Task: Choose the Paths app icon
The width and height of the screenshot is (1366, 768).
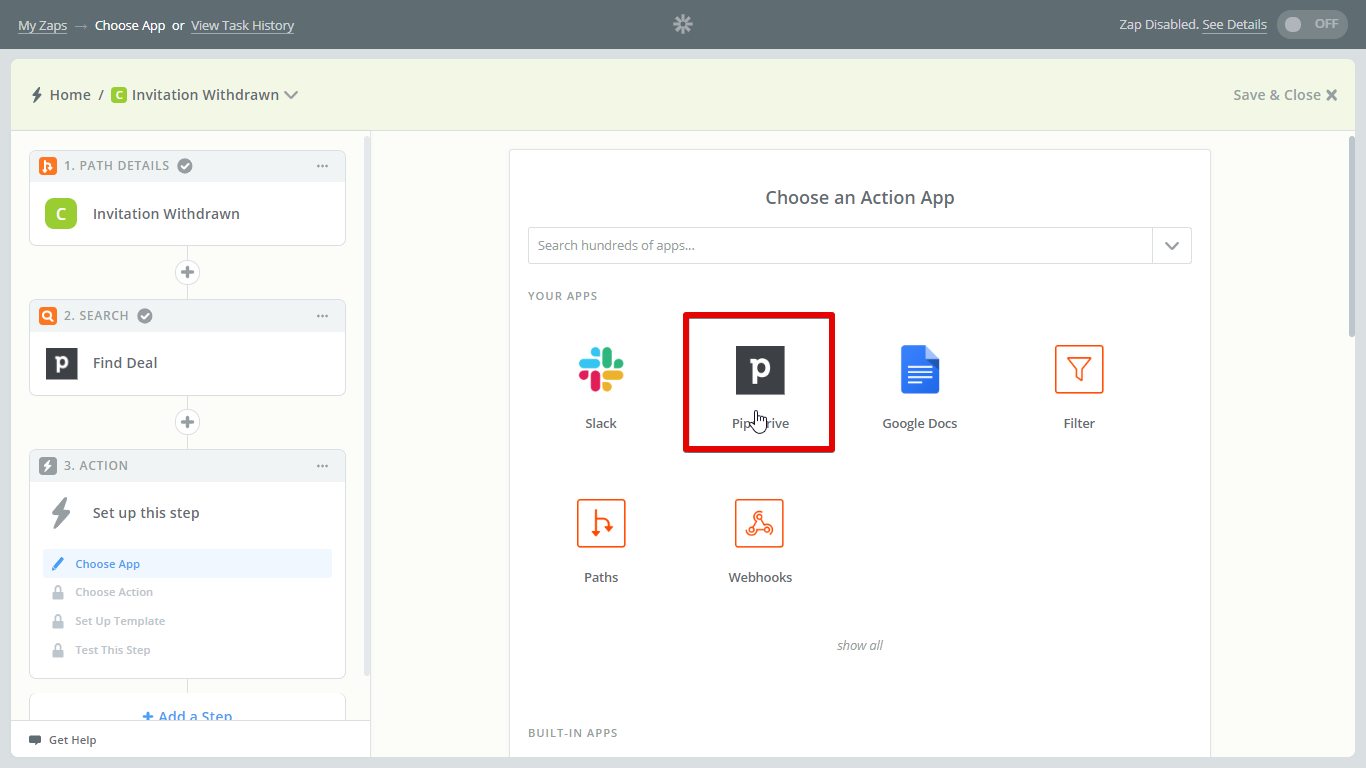Action: tap(601, 523)
